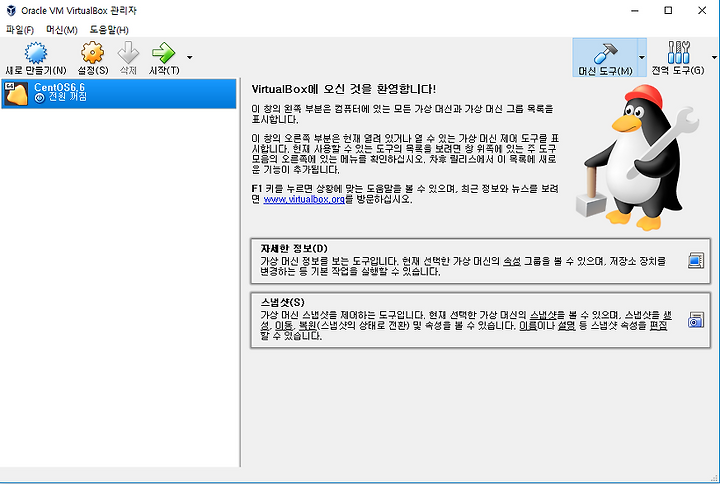Close the VirtualBox Manager window
Image resolution: width=720 pixels, height=484 pixels.
702,11
